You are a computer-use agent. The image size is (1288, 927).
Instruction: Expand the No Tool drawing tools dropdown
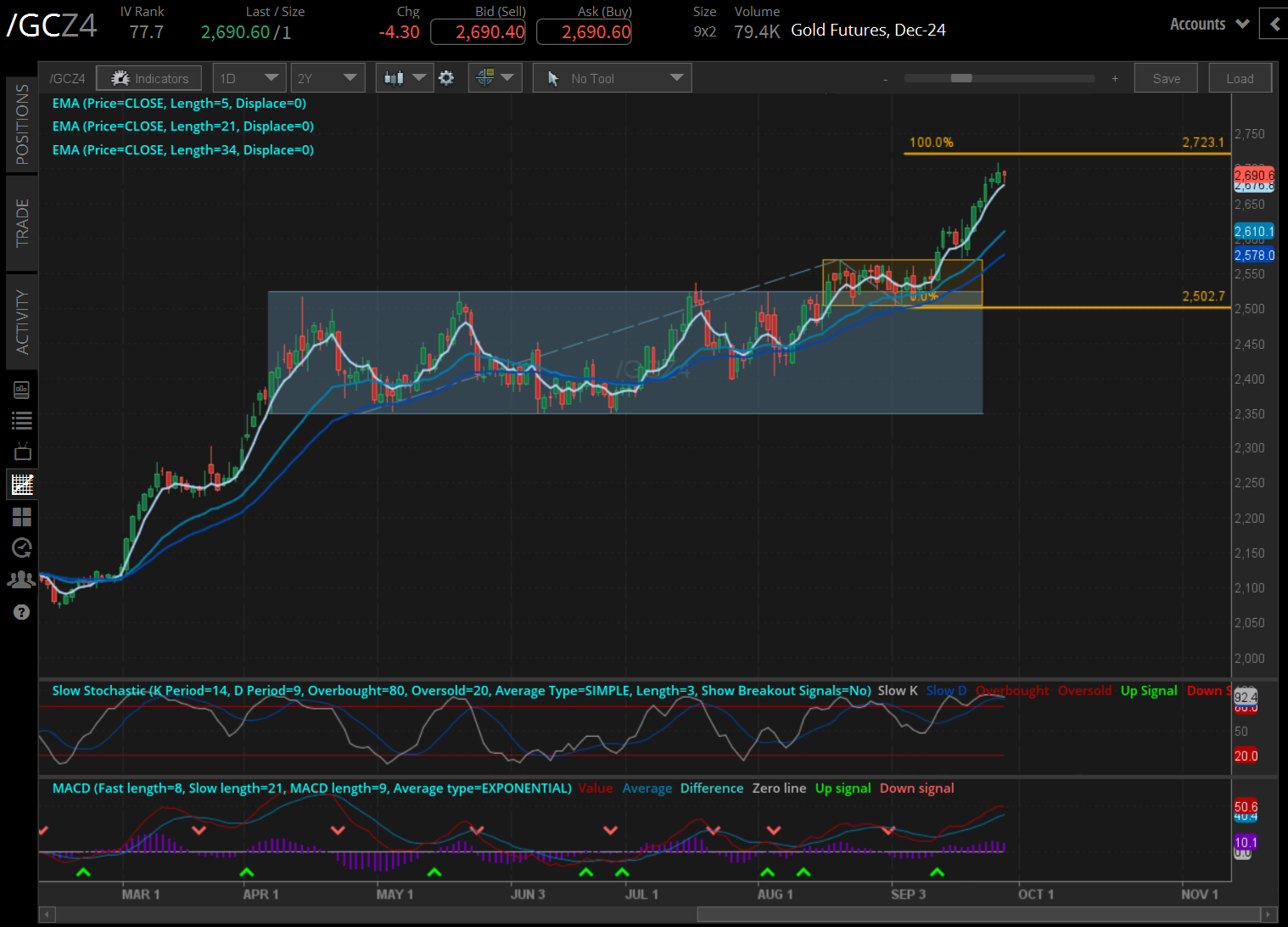tap(612, 77)
